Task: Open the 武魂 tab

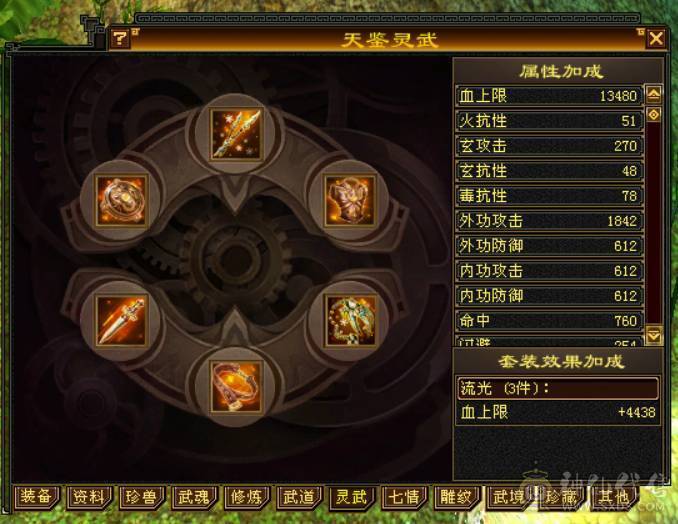Action: pos(194,496)
